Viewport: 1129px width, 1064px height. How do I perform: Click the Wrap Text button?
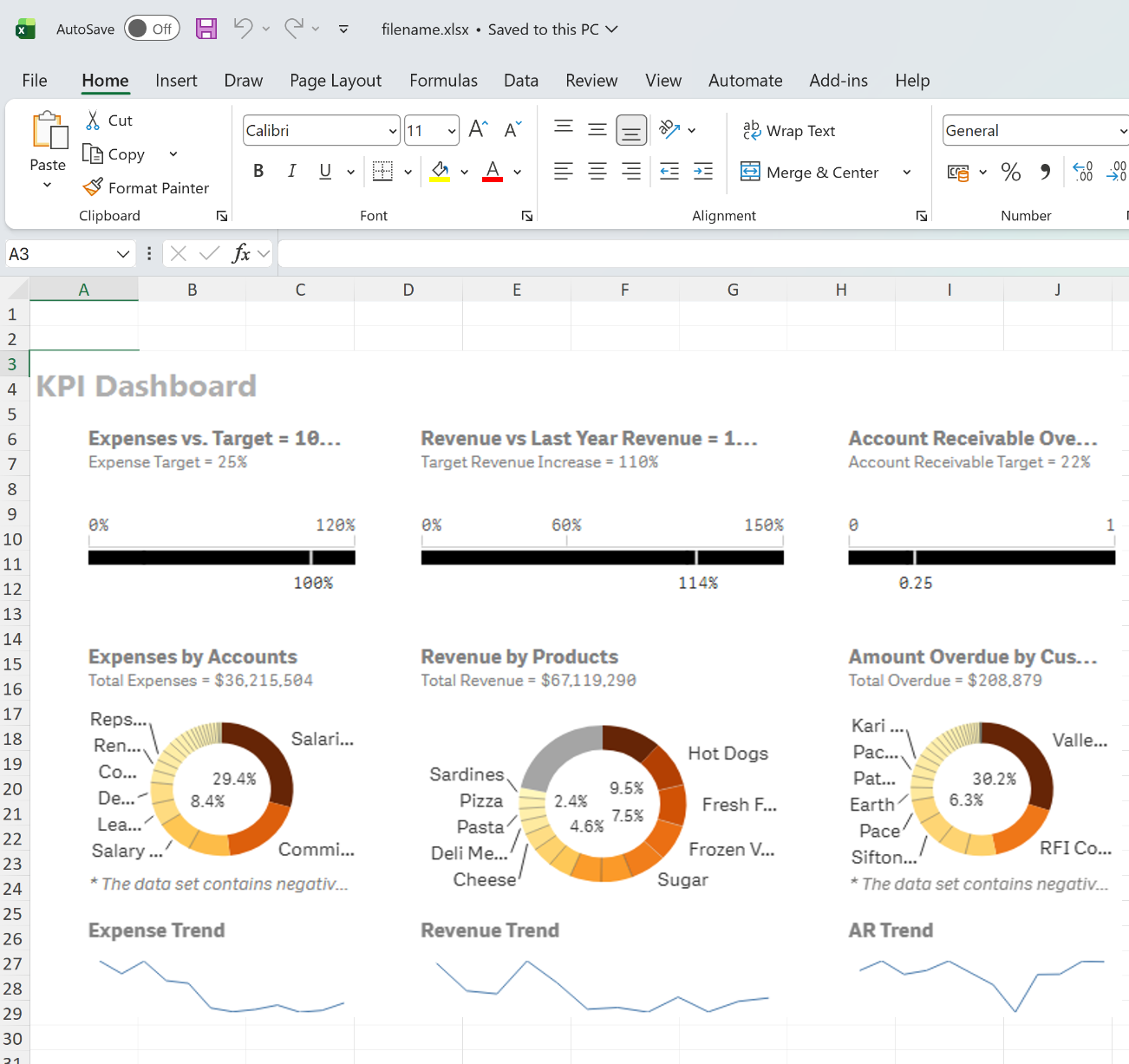789,131
